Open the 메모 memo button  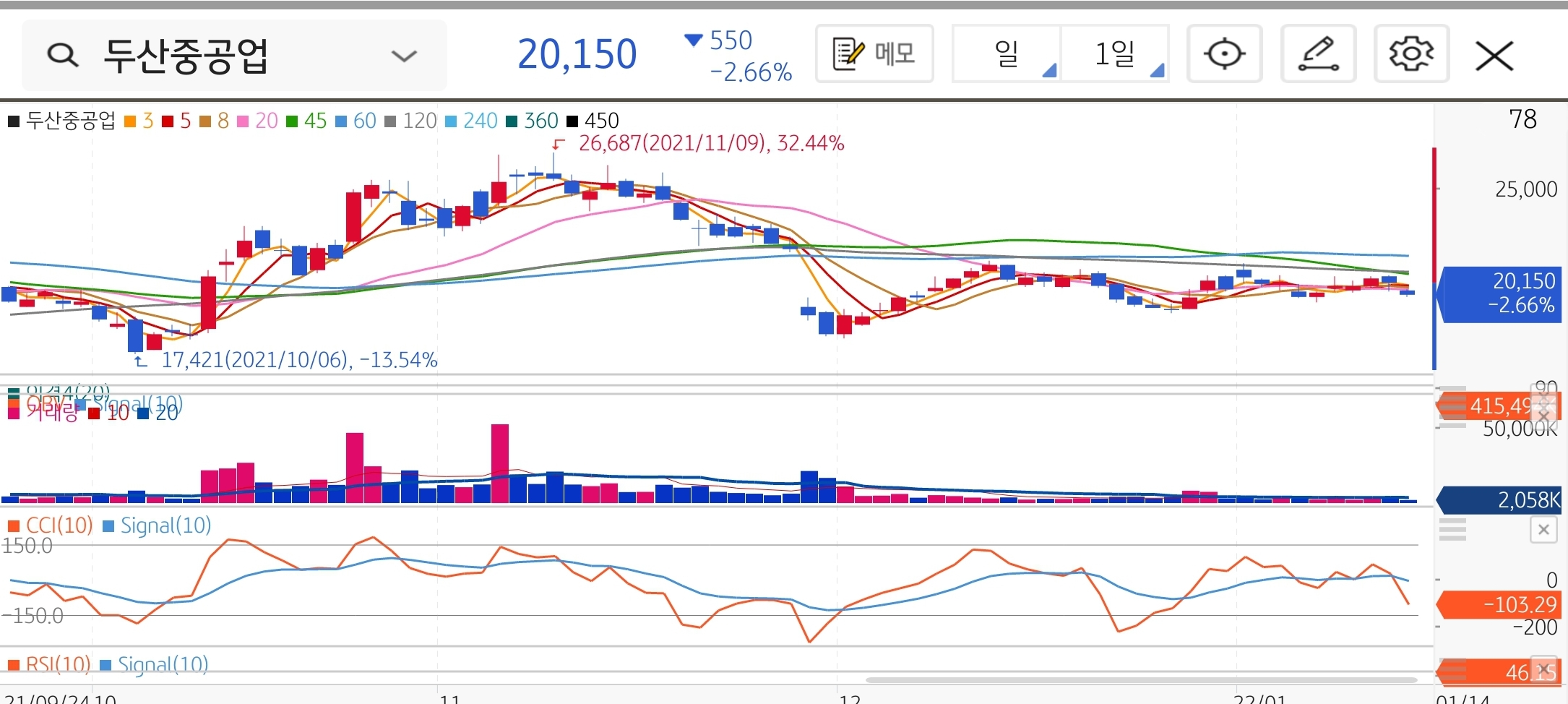click(874, 53)
